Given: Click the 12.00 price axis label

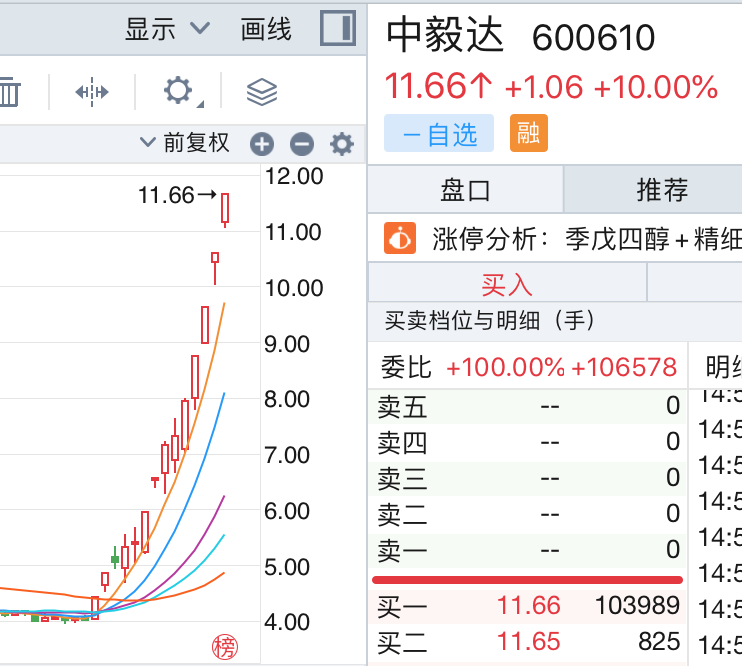Looking at the screenshot, I should click(294, 177).
